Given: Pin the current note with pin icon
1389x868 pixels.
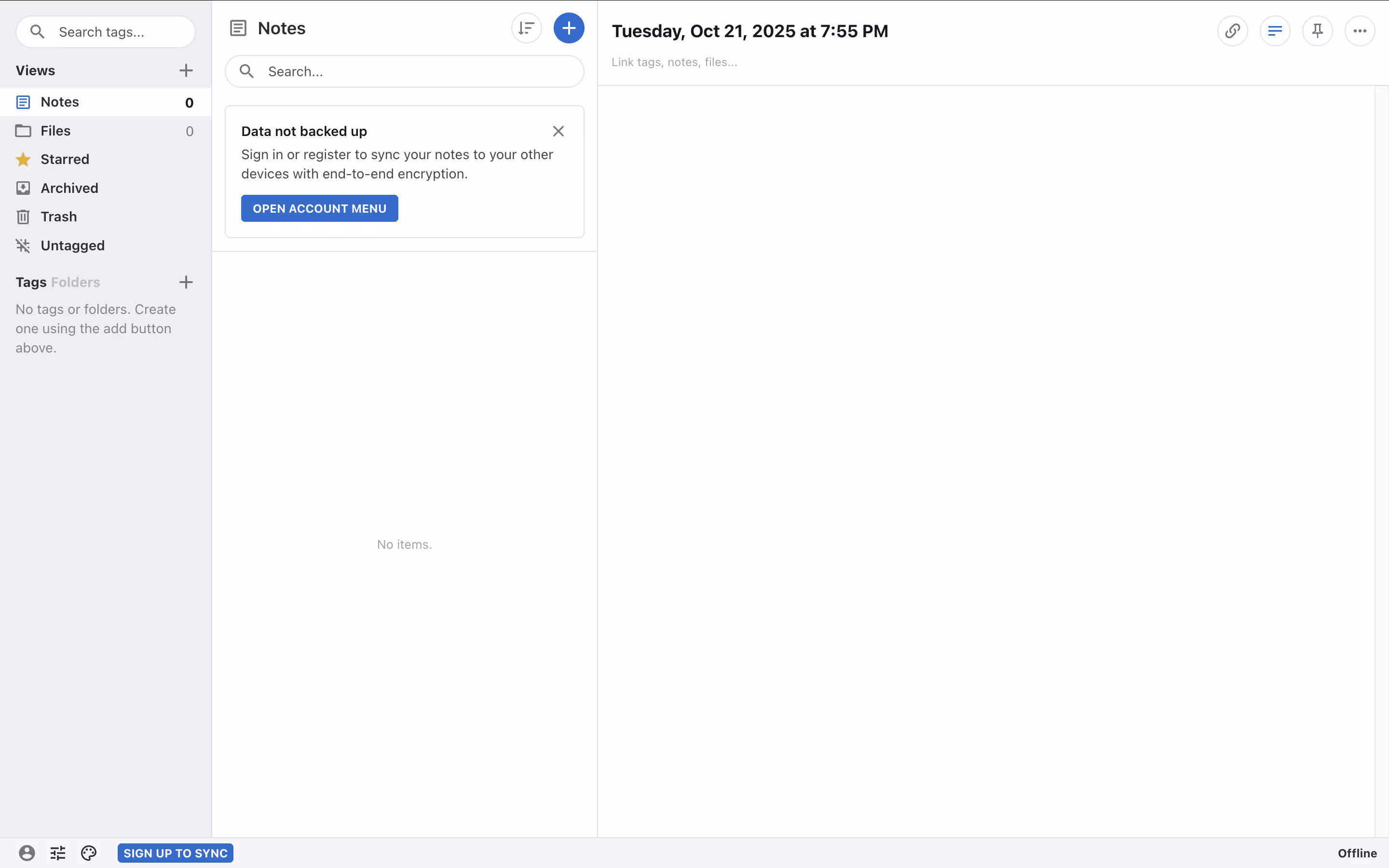Looking at the screenshot, I should (1317, 31).
